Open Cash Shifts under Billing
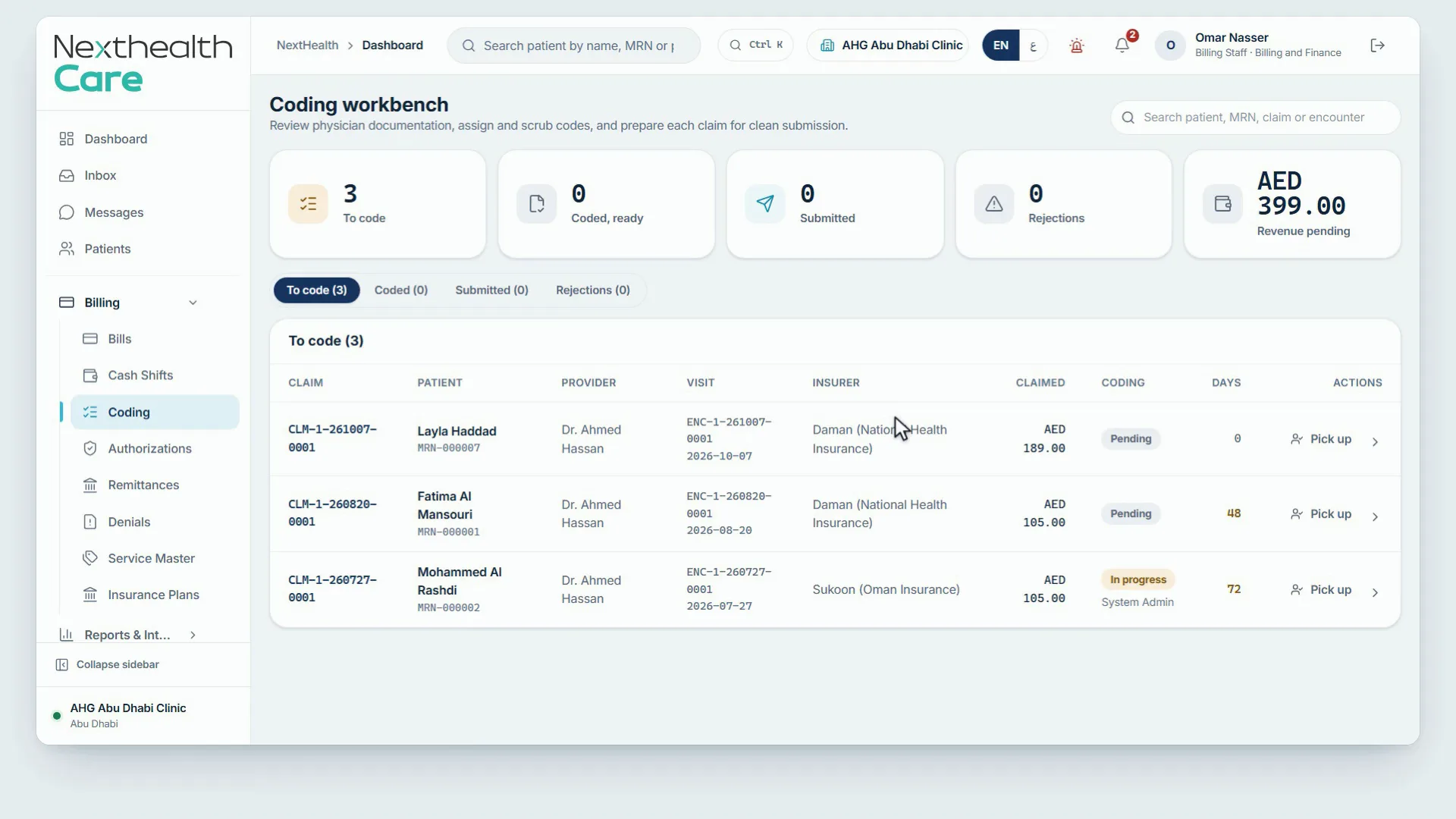The width and height of the screenshot is (1456, 819). (155, 375)
